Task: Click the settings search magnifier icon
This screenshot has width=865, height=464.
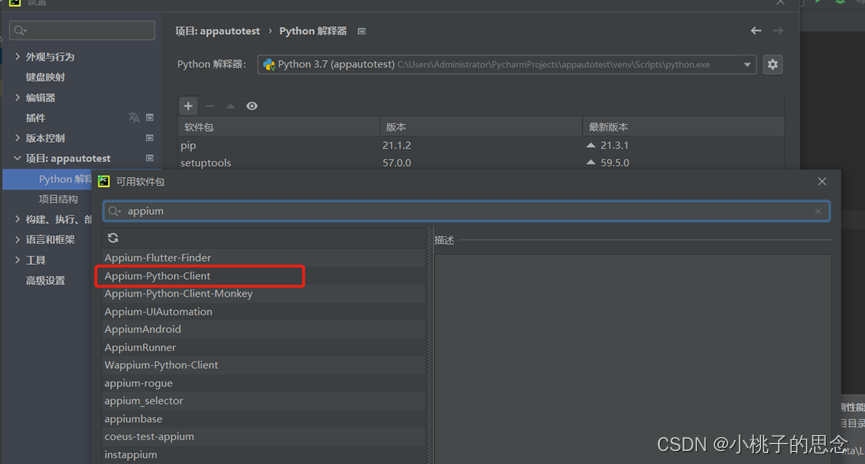Action: point(20,30)
